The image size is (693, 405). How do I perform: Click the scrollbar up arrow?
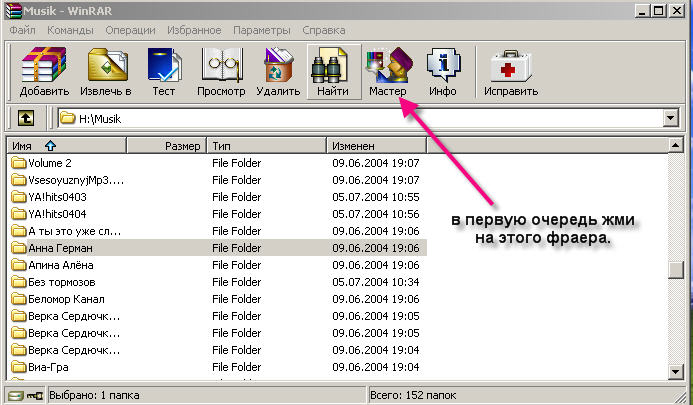click(x=675, y=145)
